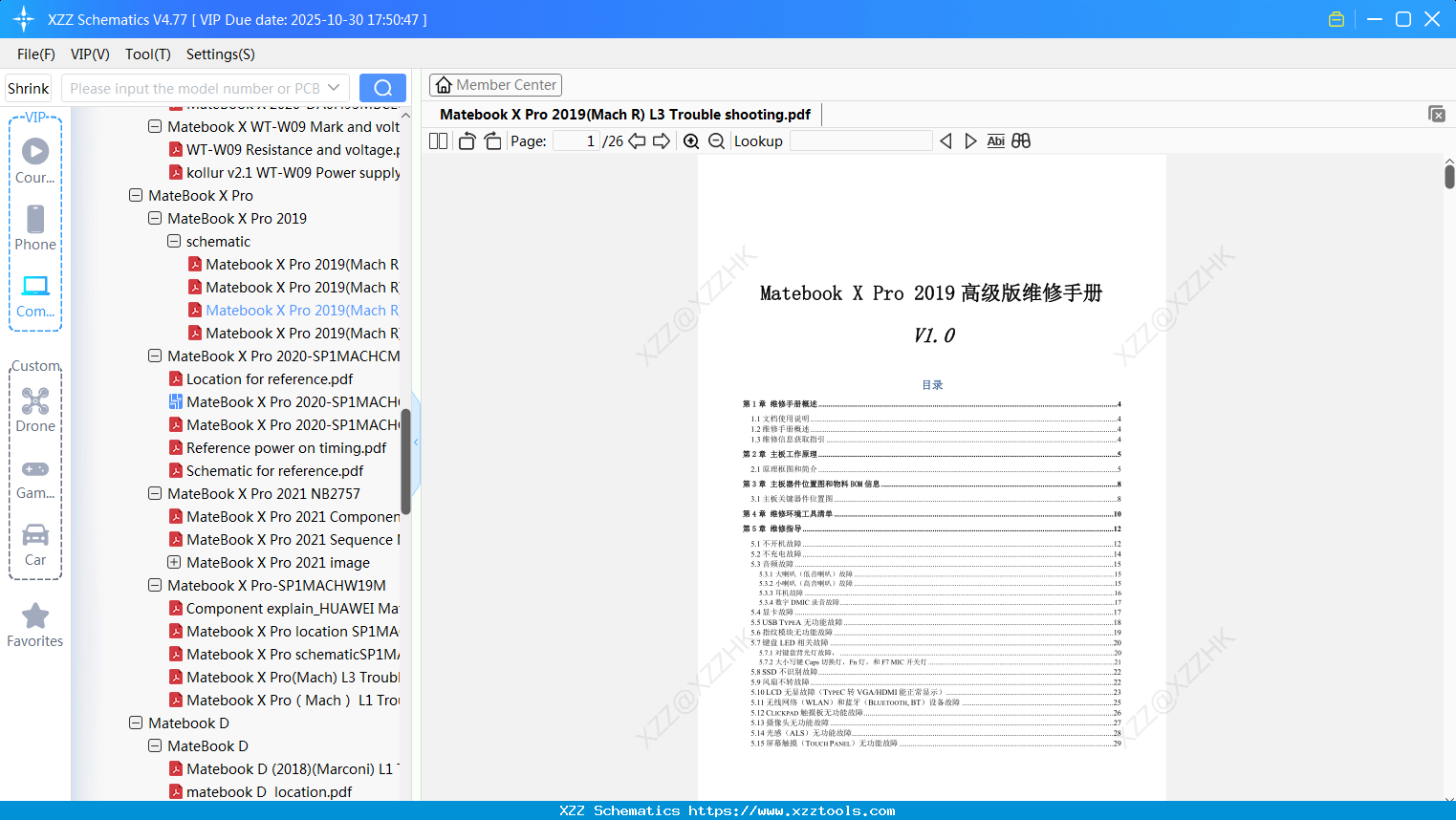Click the PDF icon beside Reference power on timing.pdf
This screenshot has width=1456, height=820.
176,448
